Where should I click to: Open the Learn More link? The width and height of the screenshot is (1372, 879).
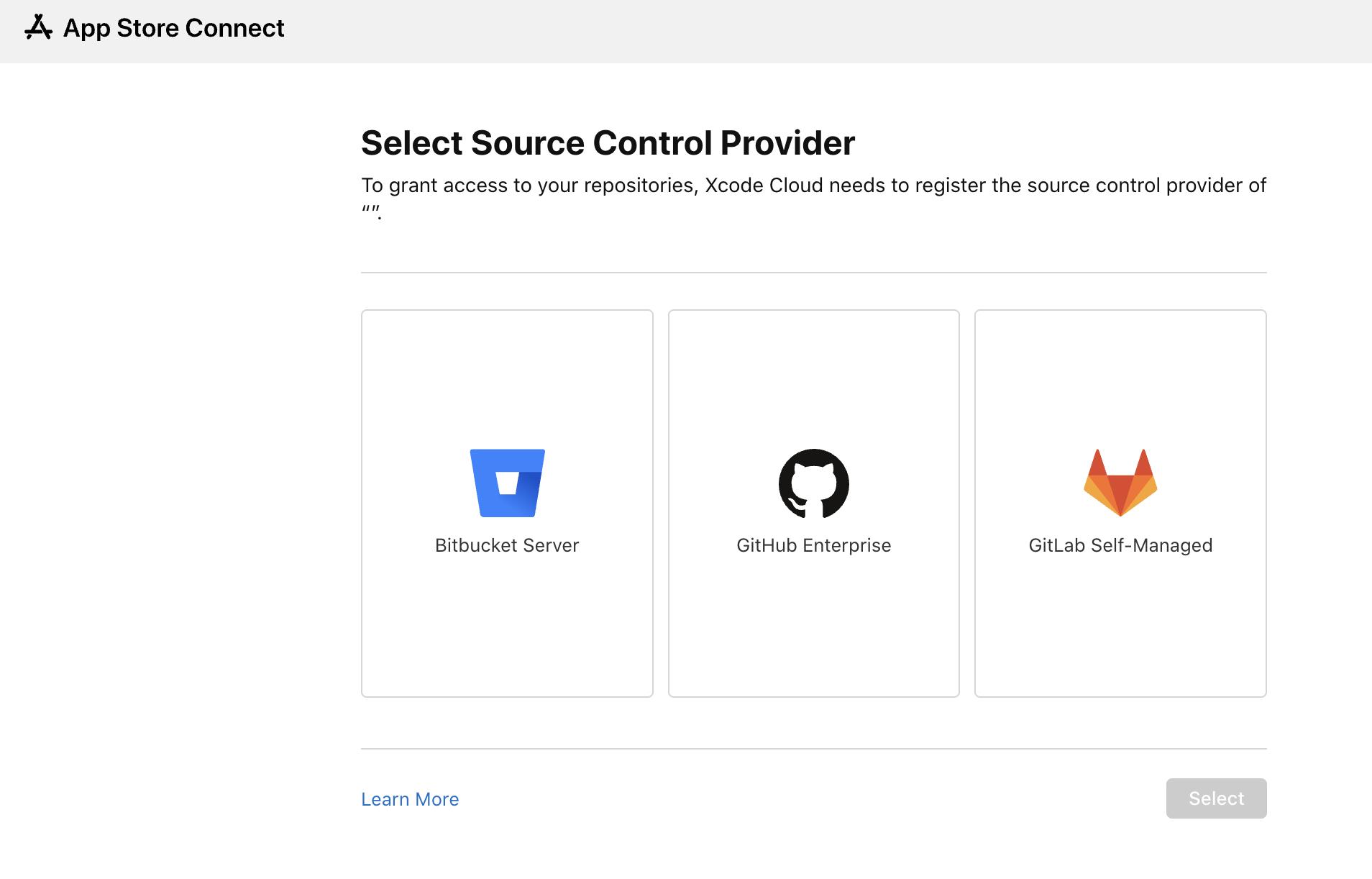pyautogui.click(x=410, y=799)
